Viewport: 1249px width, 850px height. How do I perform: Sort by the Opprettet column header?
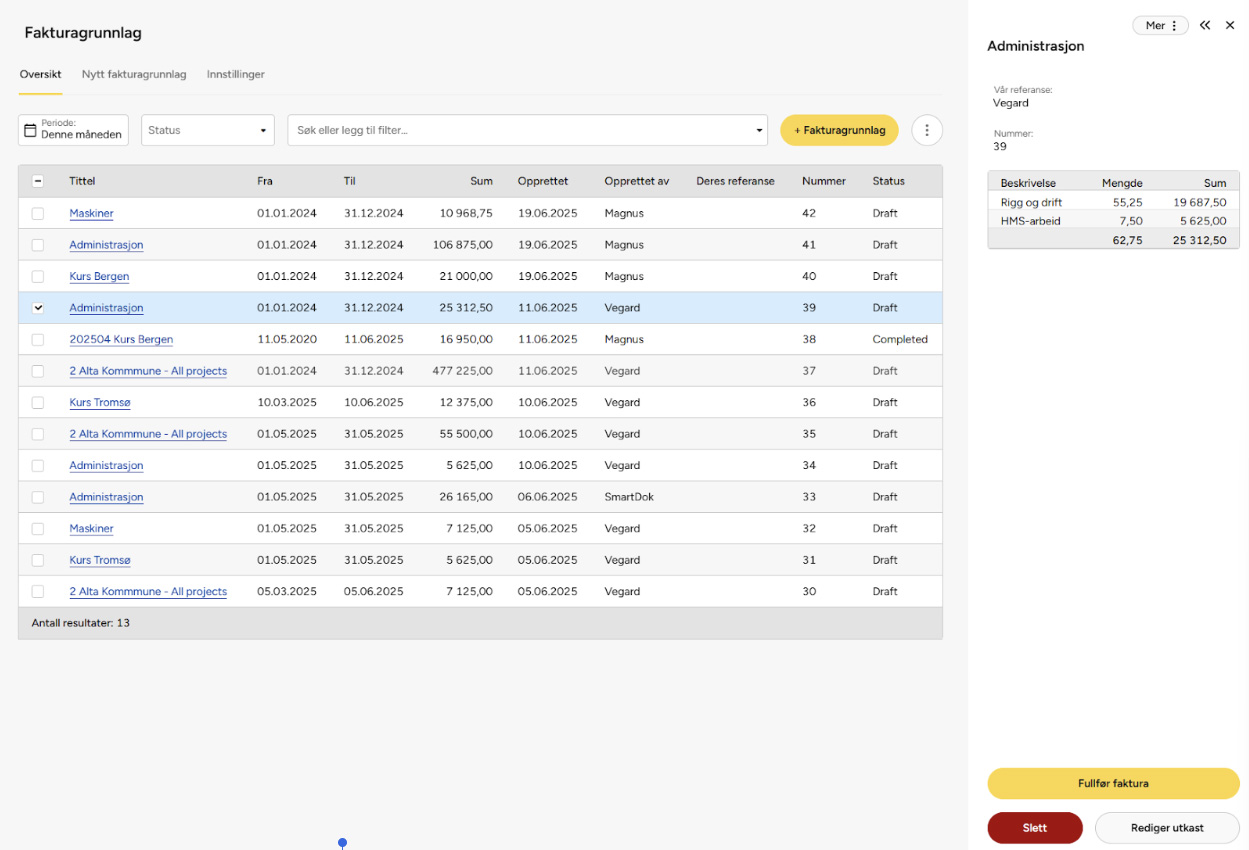(x=543, y=181)
